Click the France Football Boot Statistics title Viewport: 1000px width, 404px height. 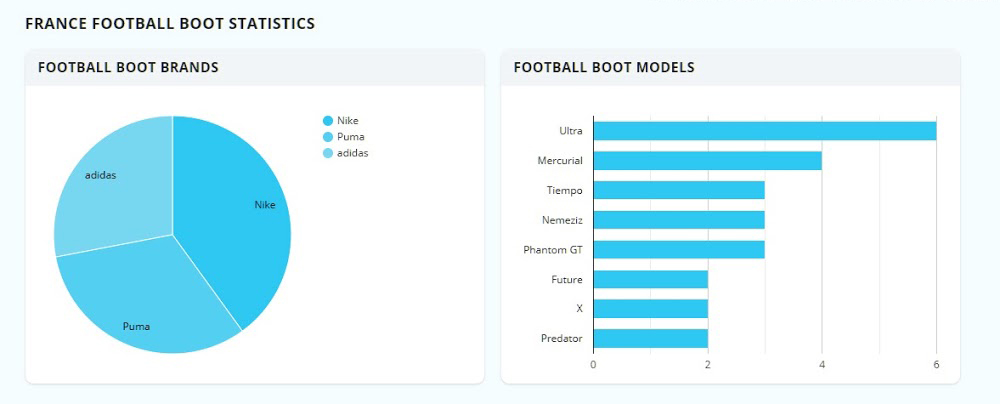click(170, 23)
